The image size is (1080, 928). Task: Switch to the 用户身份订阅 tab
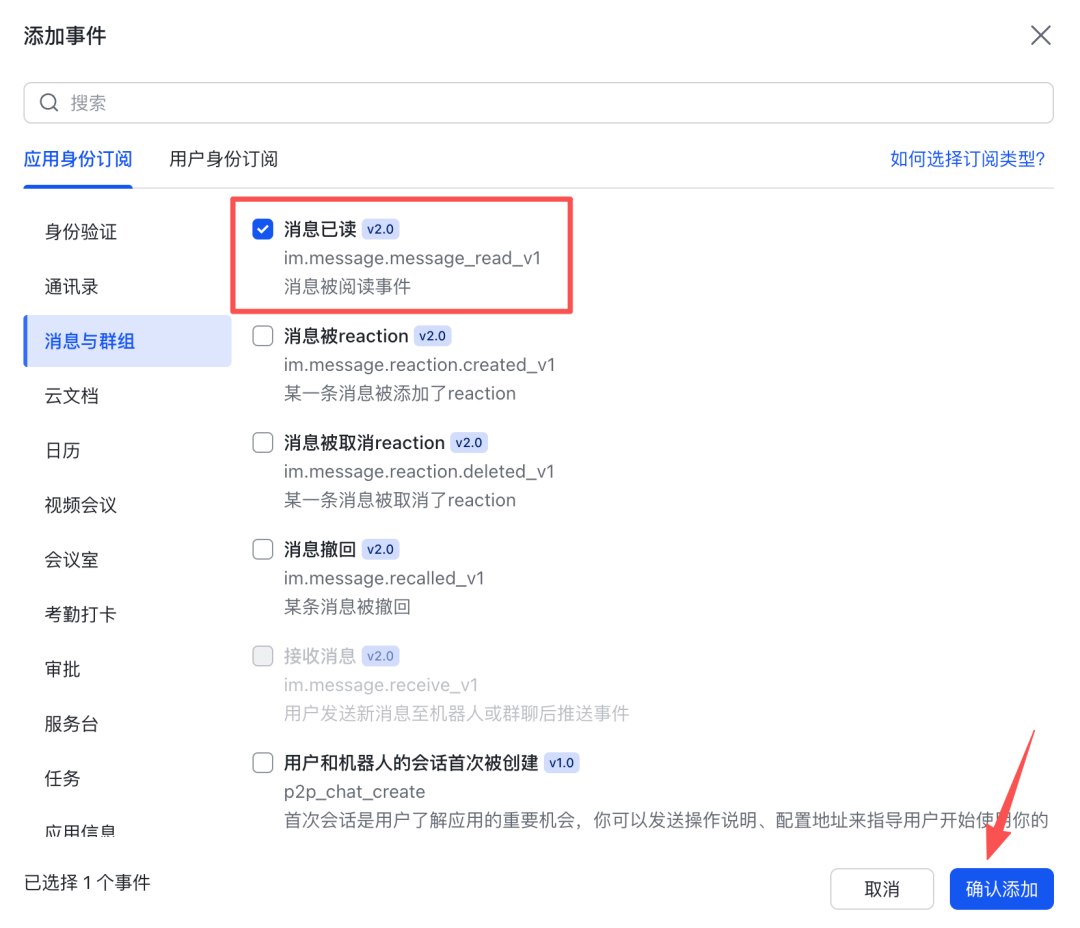222,159
